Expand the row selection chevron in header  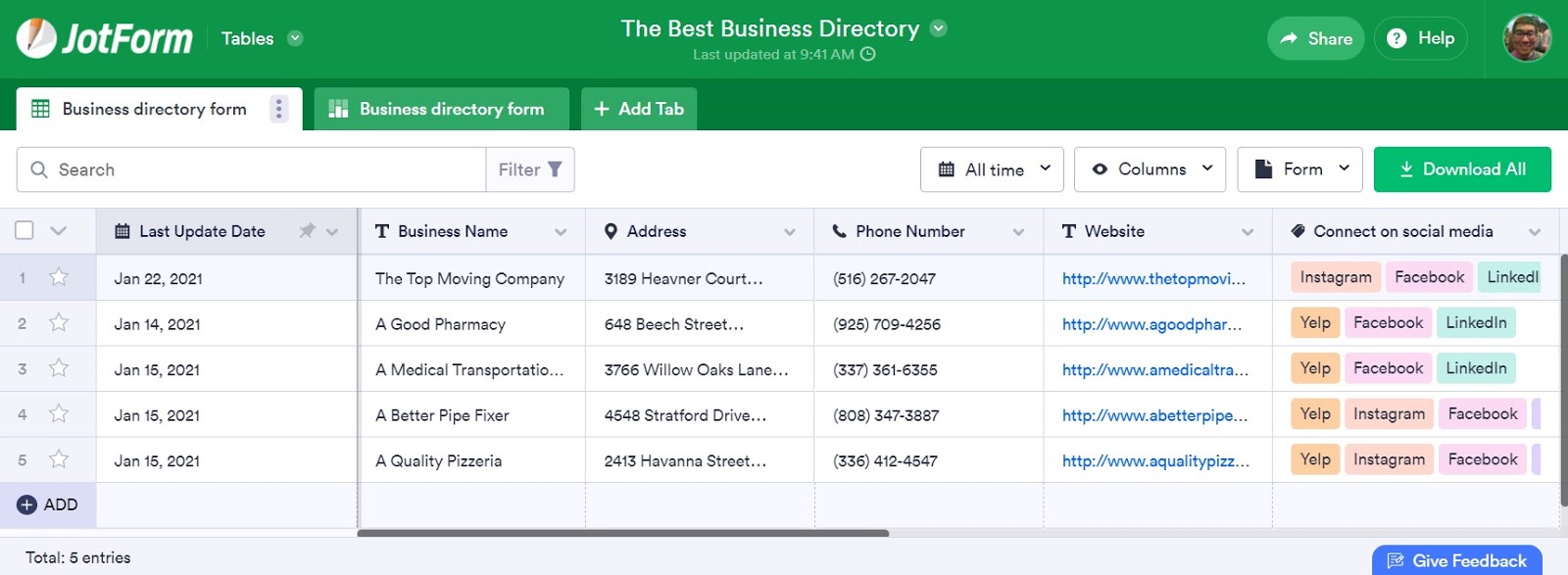coord(58,231)
